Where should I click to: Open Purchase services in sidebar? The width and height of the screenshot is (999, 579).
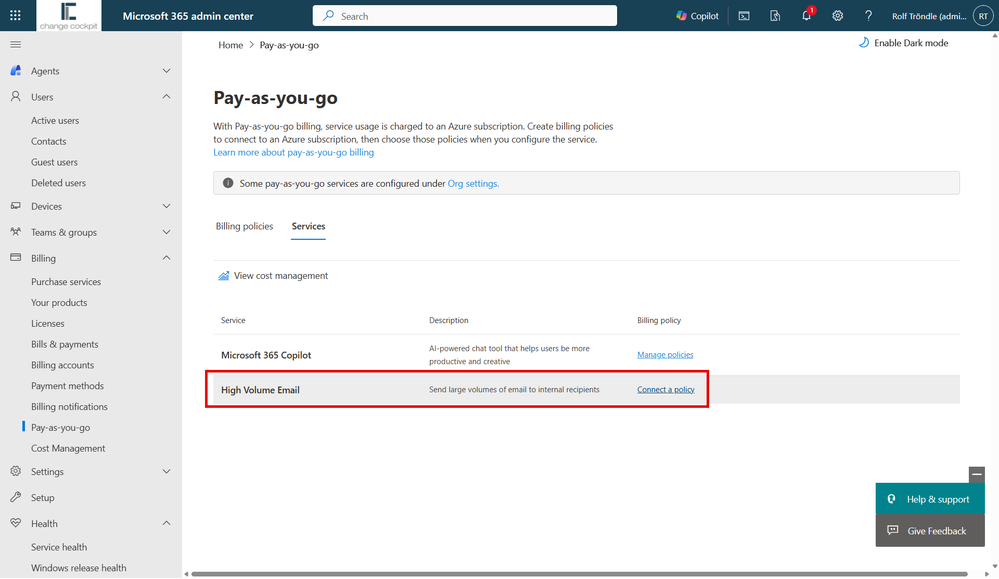[66, 282]
